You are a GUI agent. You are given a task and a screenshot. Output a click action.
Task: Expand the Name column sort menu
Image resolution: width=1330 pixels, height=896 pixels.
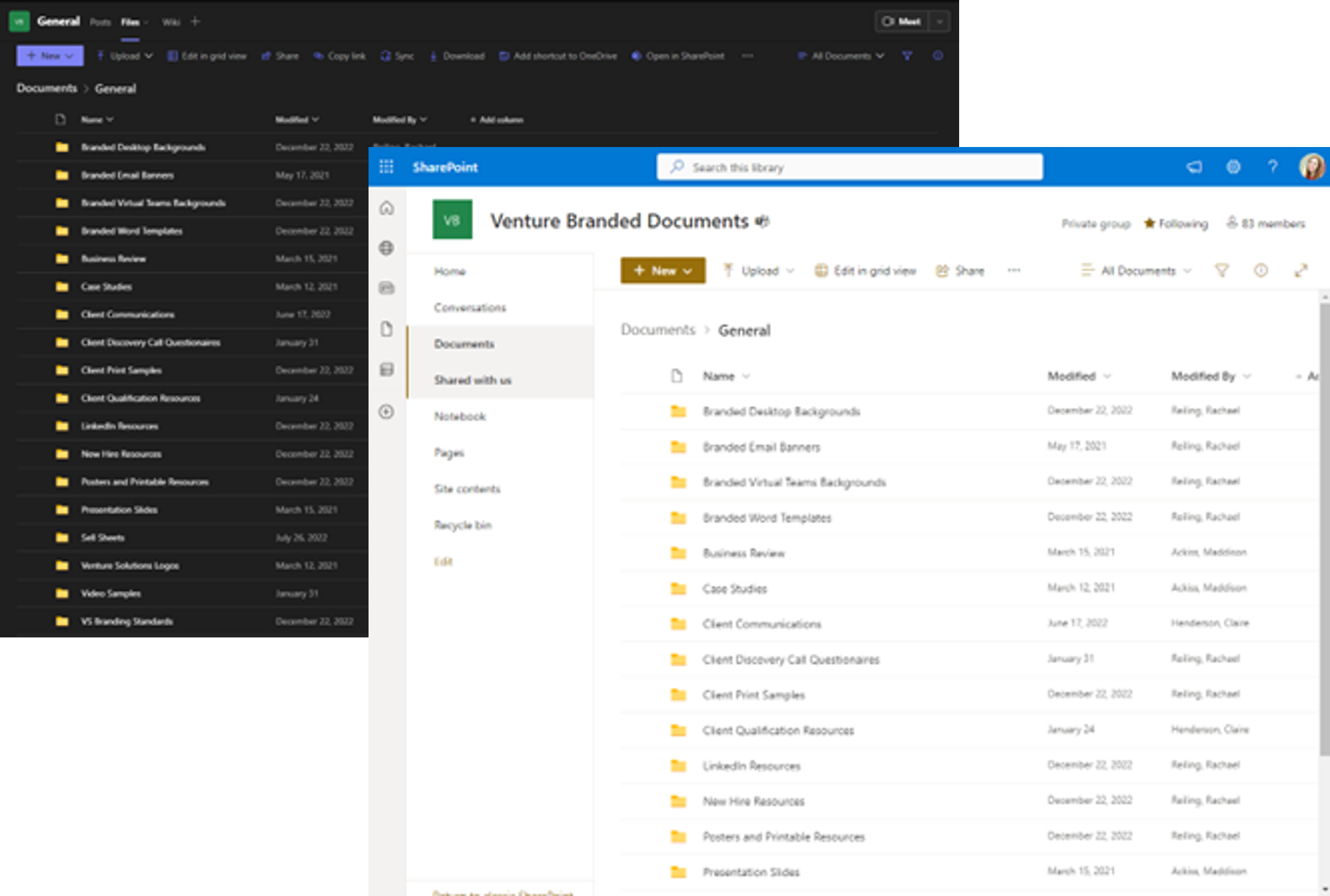746,376
